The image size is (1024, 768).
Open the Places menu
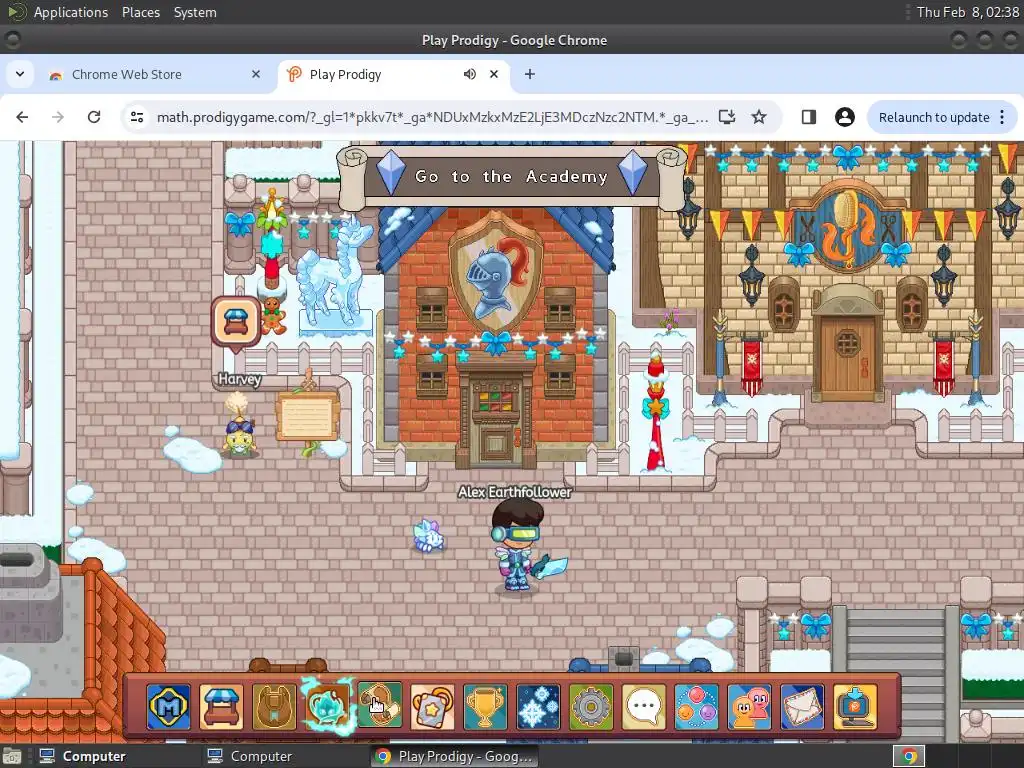click(x=141, y=12)
